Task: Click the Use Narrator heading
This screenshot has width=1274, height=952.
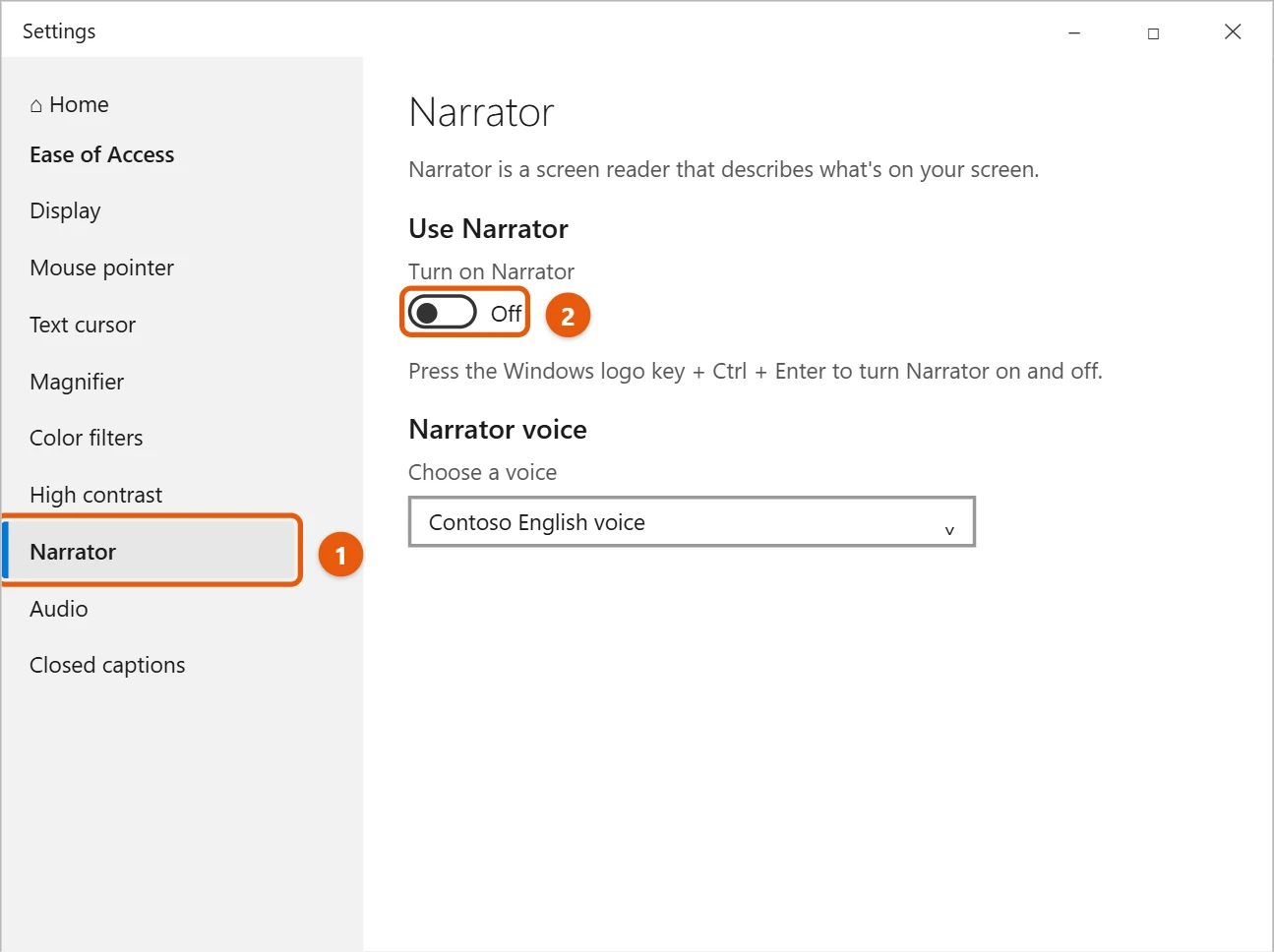Action: coord(489,229)
